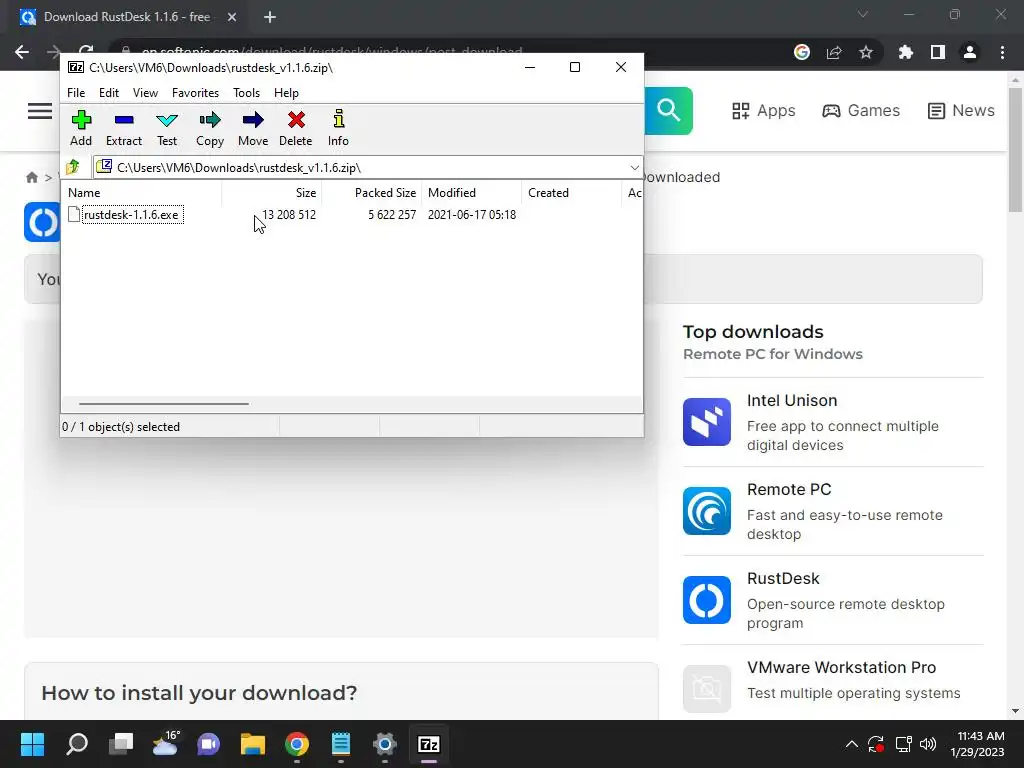Expand the 7-Zip address path dropdown
The image size is (1024, 768).
pyautogui.click(x=634, y=168)
